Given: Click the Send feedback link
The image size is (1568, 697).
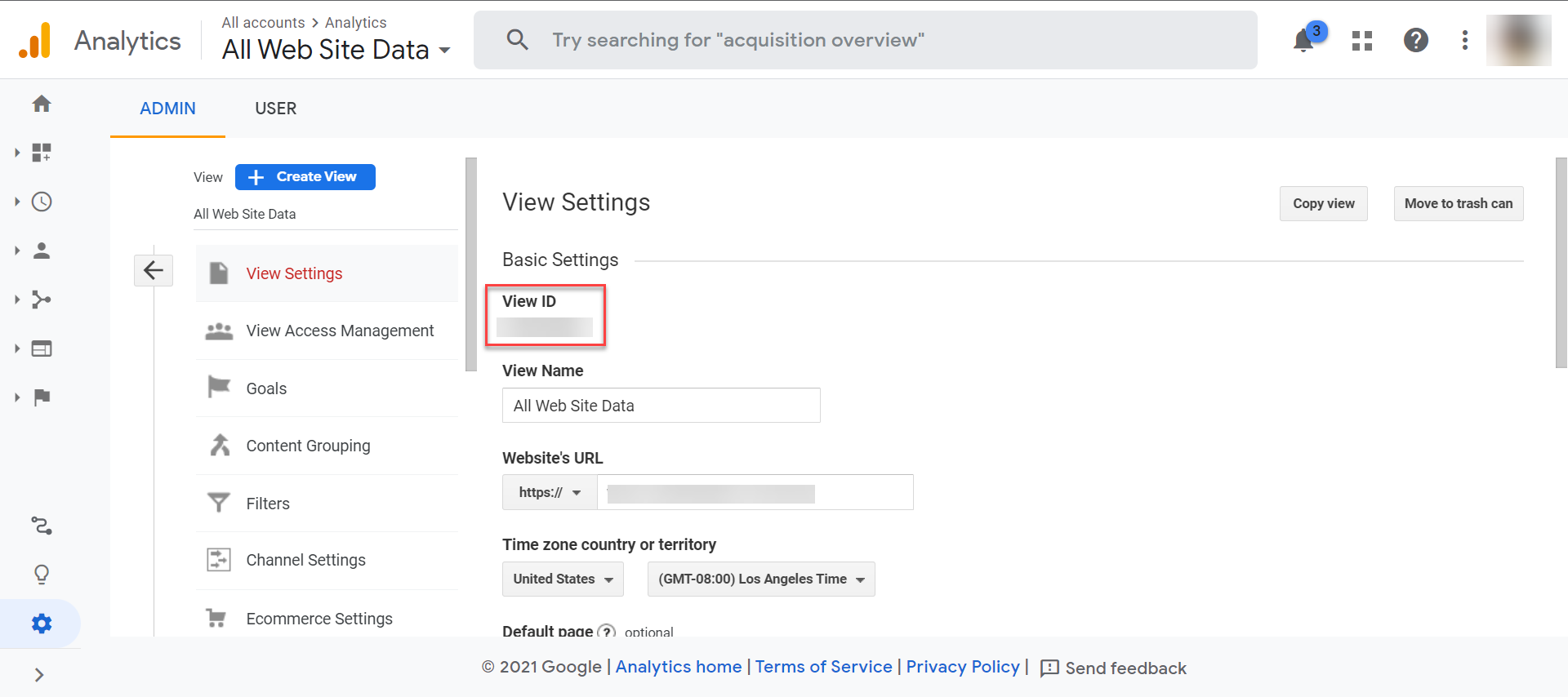Looking at the screenshot, I should 1113,668.
